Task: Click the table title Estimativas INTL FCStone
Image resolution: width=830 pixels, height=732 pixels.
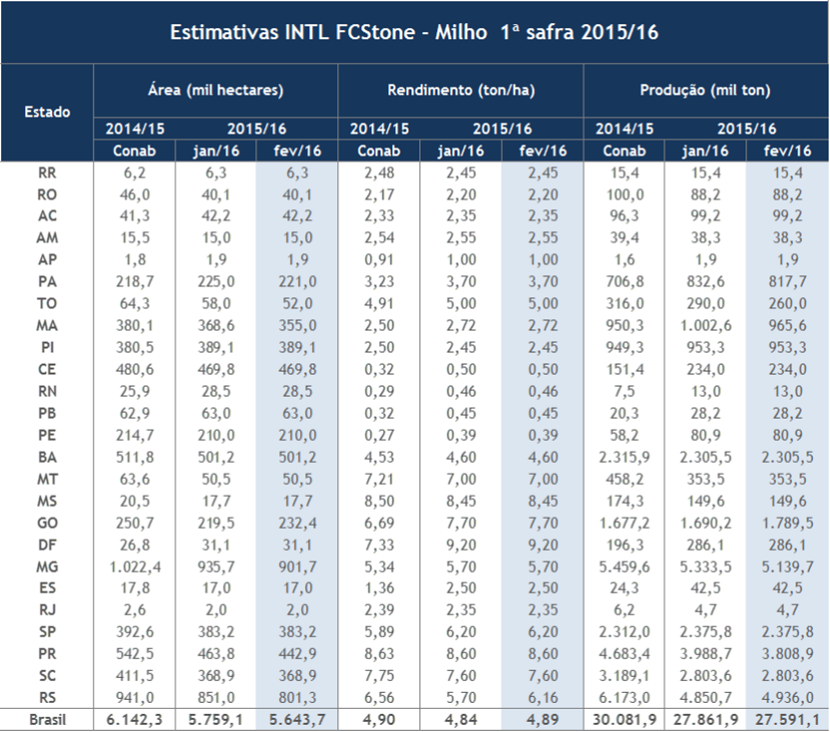Action: pos(414,32)
